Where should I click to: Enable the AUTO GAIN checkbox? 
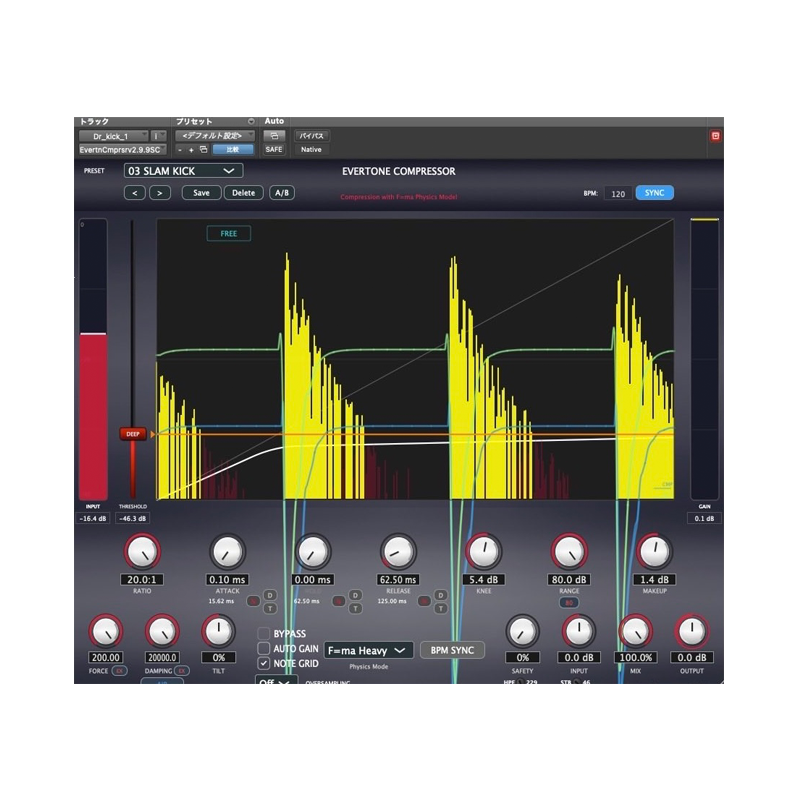[x=263, y=648]
